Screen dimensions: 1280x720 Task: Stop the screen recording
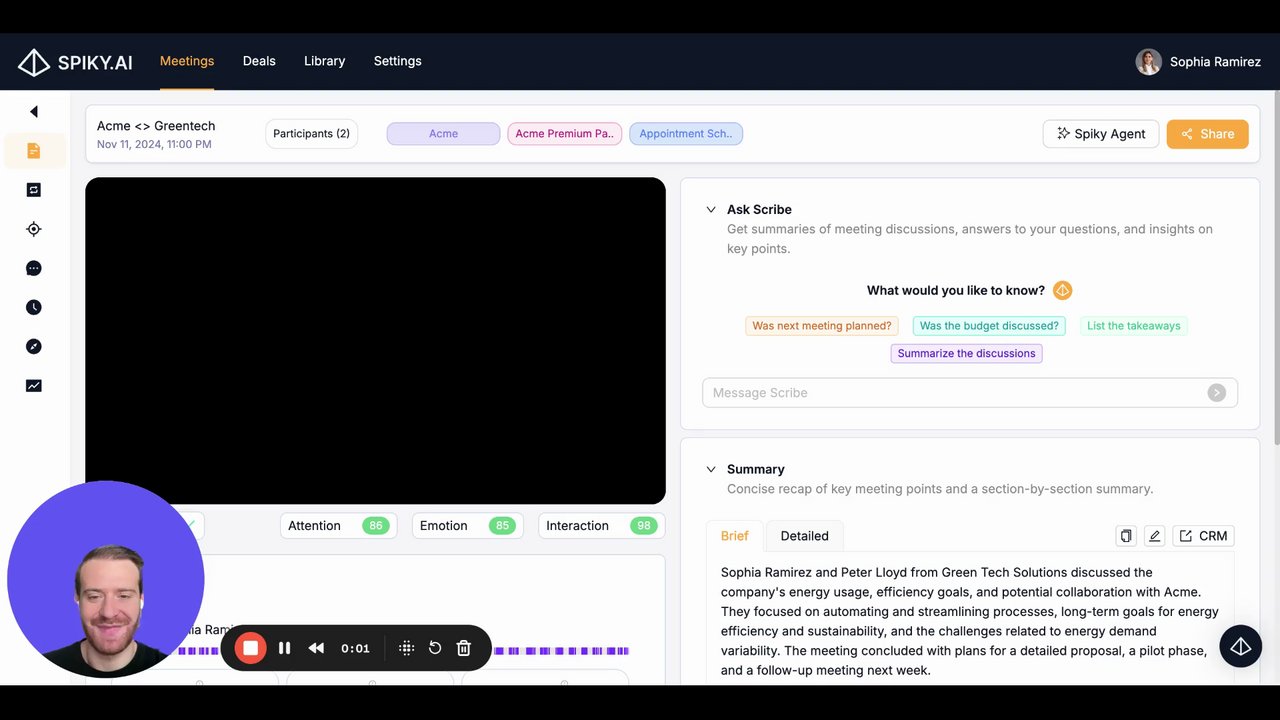click(251, 648)
